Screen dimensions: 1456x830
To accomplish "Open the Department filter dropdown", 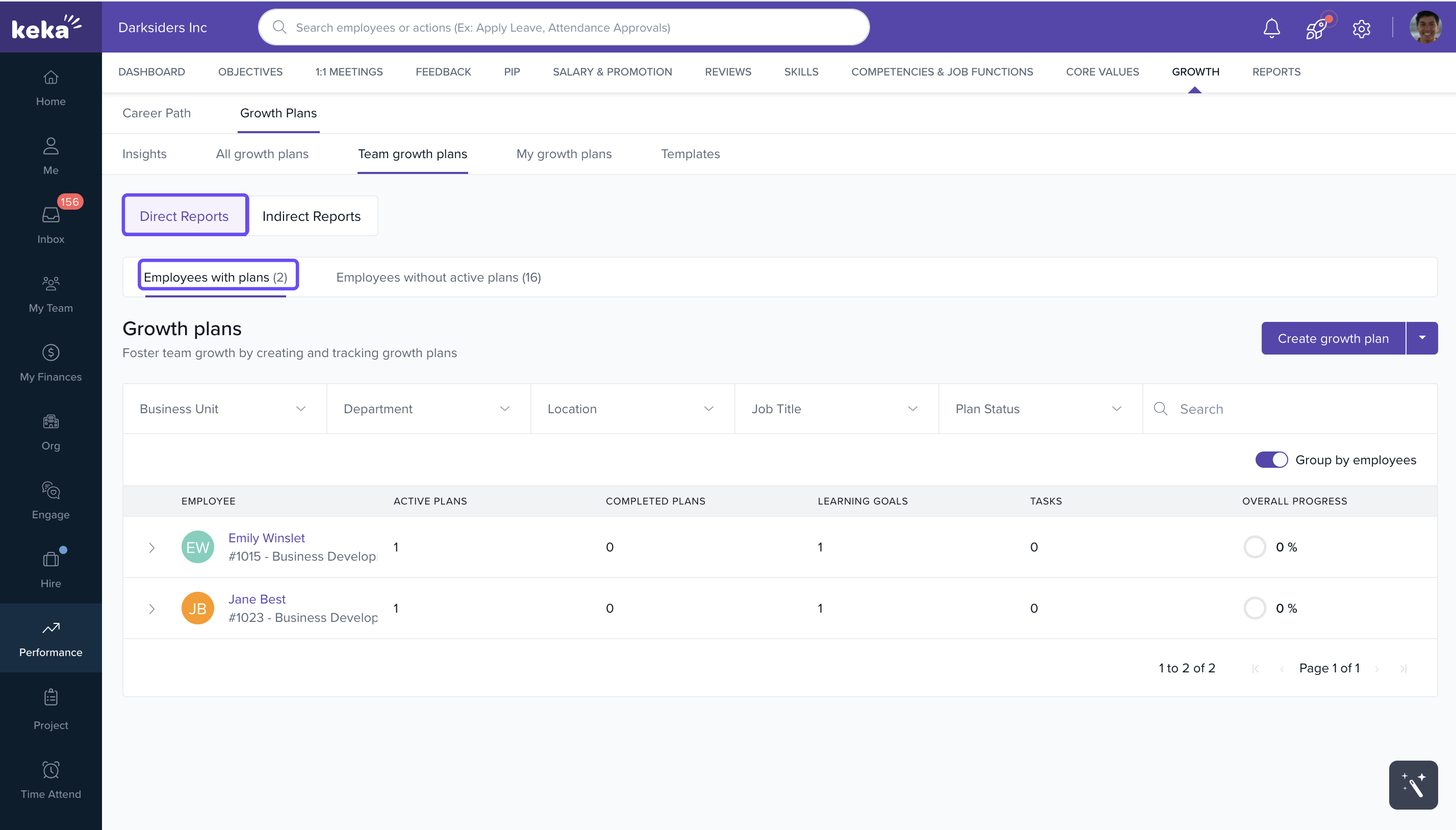I will pos(428,409).
